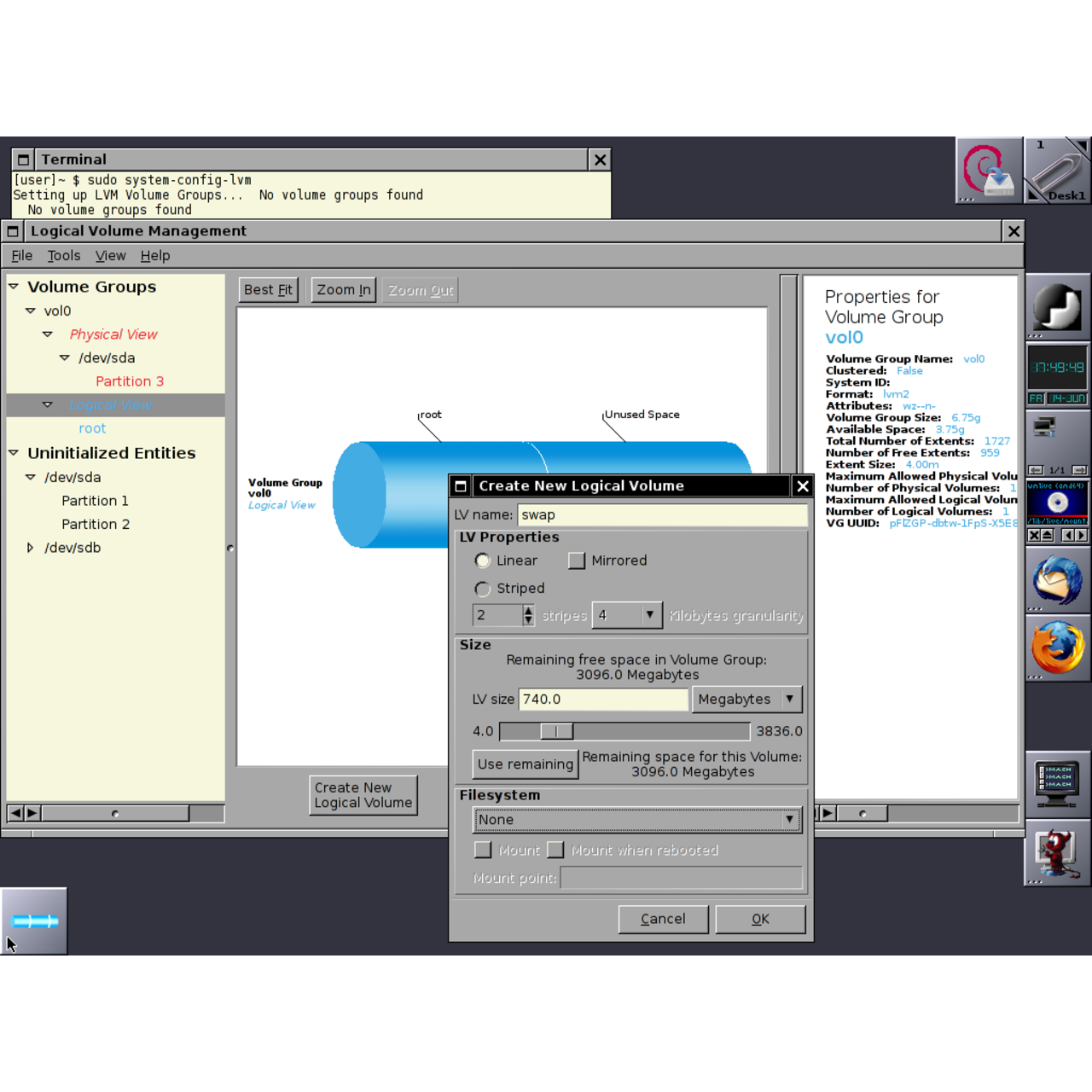Launch Thunderbird mail client

[x=1058, y=580]
